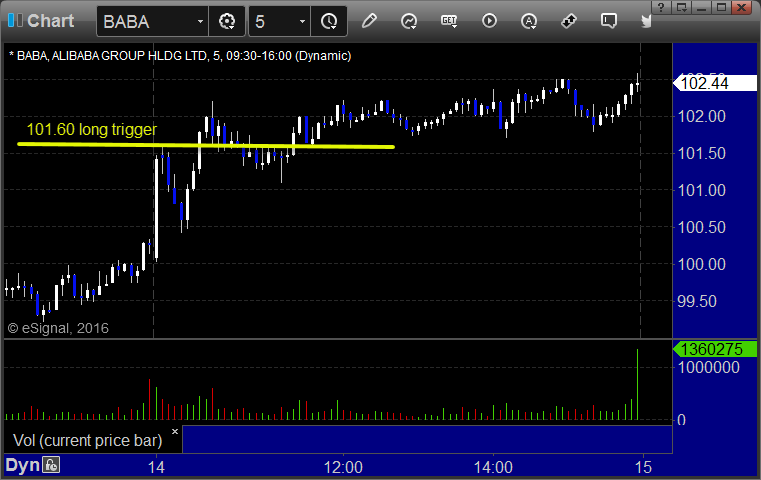
Task: Select the yellow trigger trend line
Action: 206,145
